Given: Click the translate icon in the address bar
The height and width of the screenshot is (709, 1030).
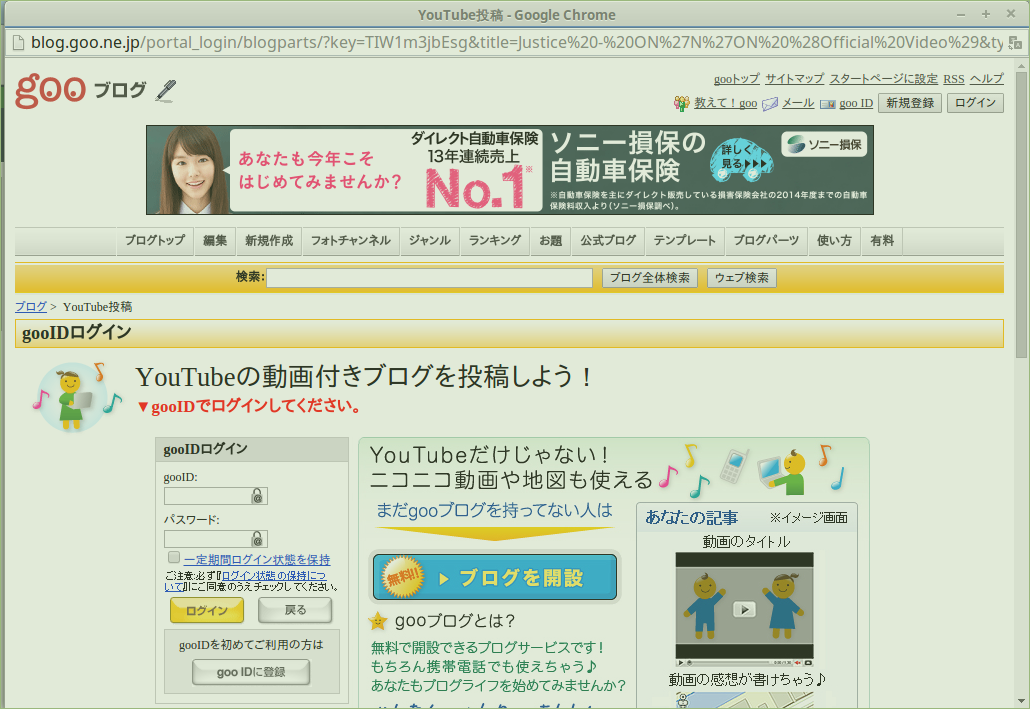Looking at the screenshot, I should (1015, 43).
